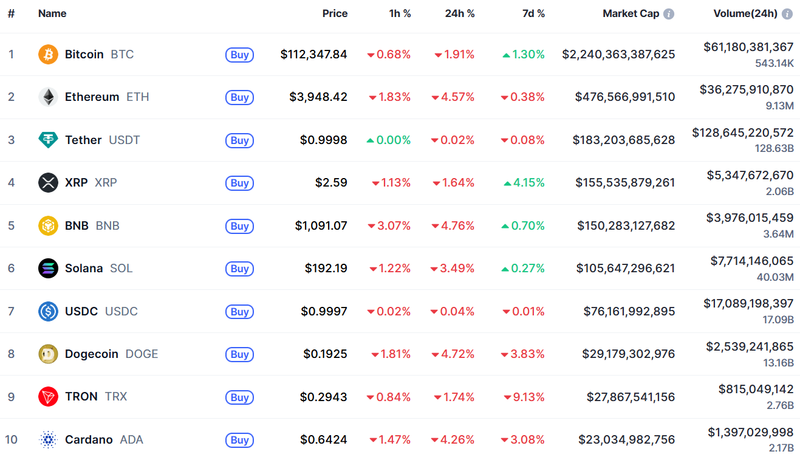Sort by the Name column header
800x457 pixels.
tap(52, 14)
